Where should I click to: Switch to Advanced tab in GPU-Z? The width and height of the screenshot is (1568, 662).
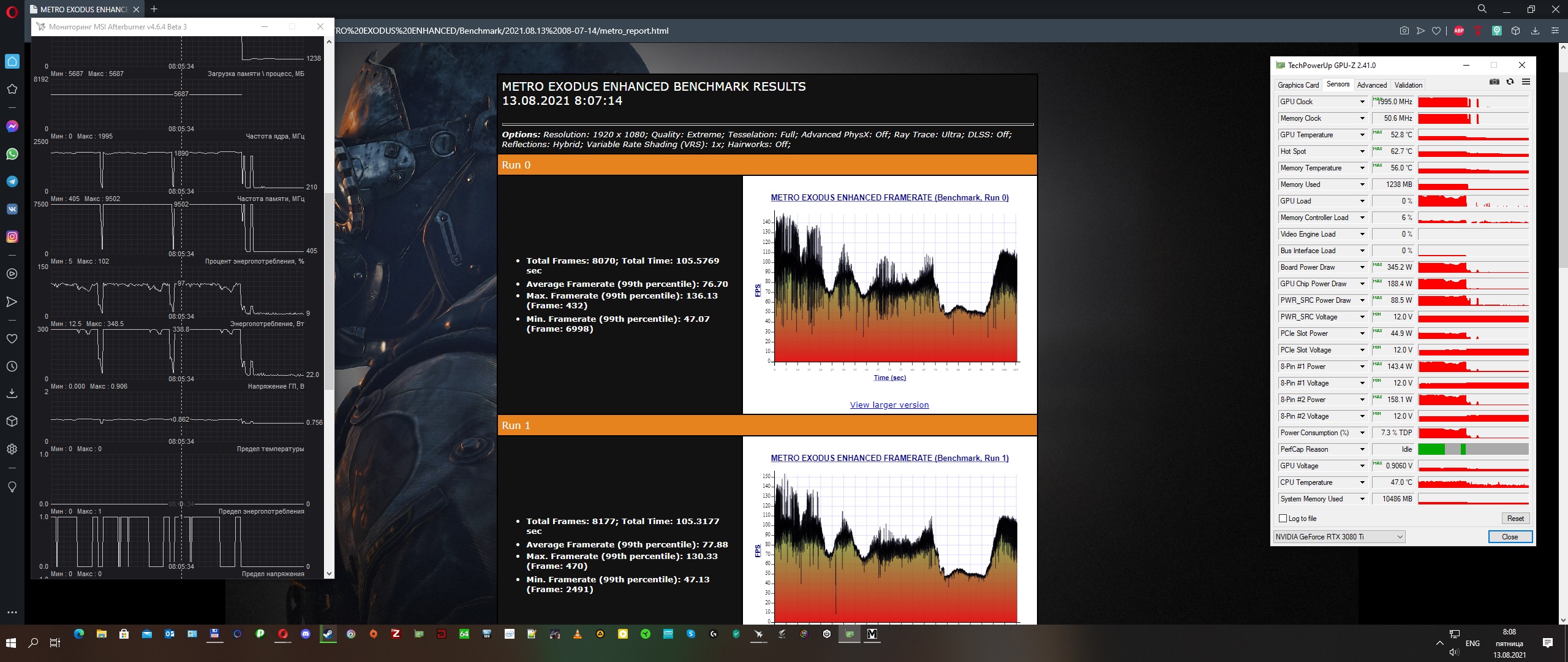point(1371,85)
